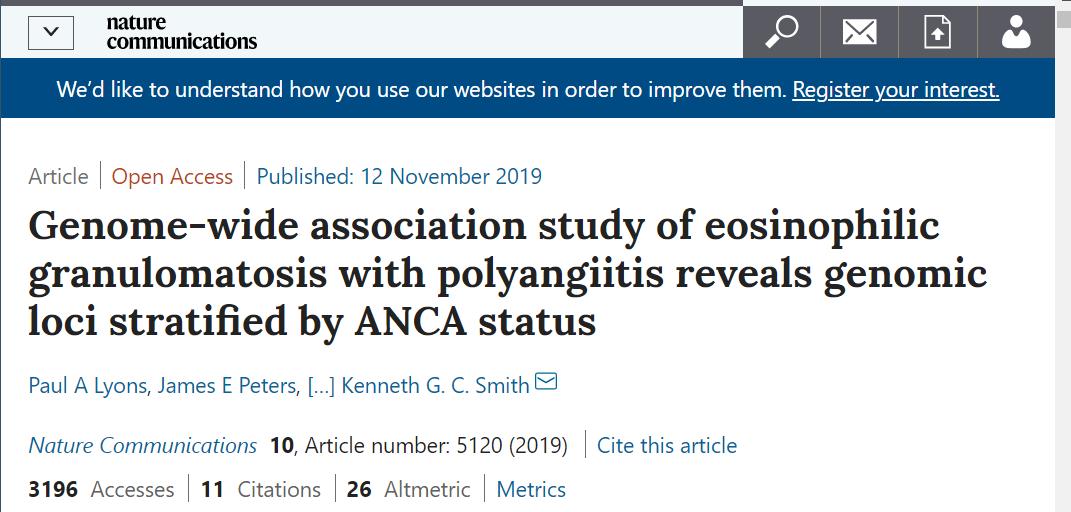Click the 11 Citations count

[260, 489]
